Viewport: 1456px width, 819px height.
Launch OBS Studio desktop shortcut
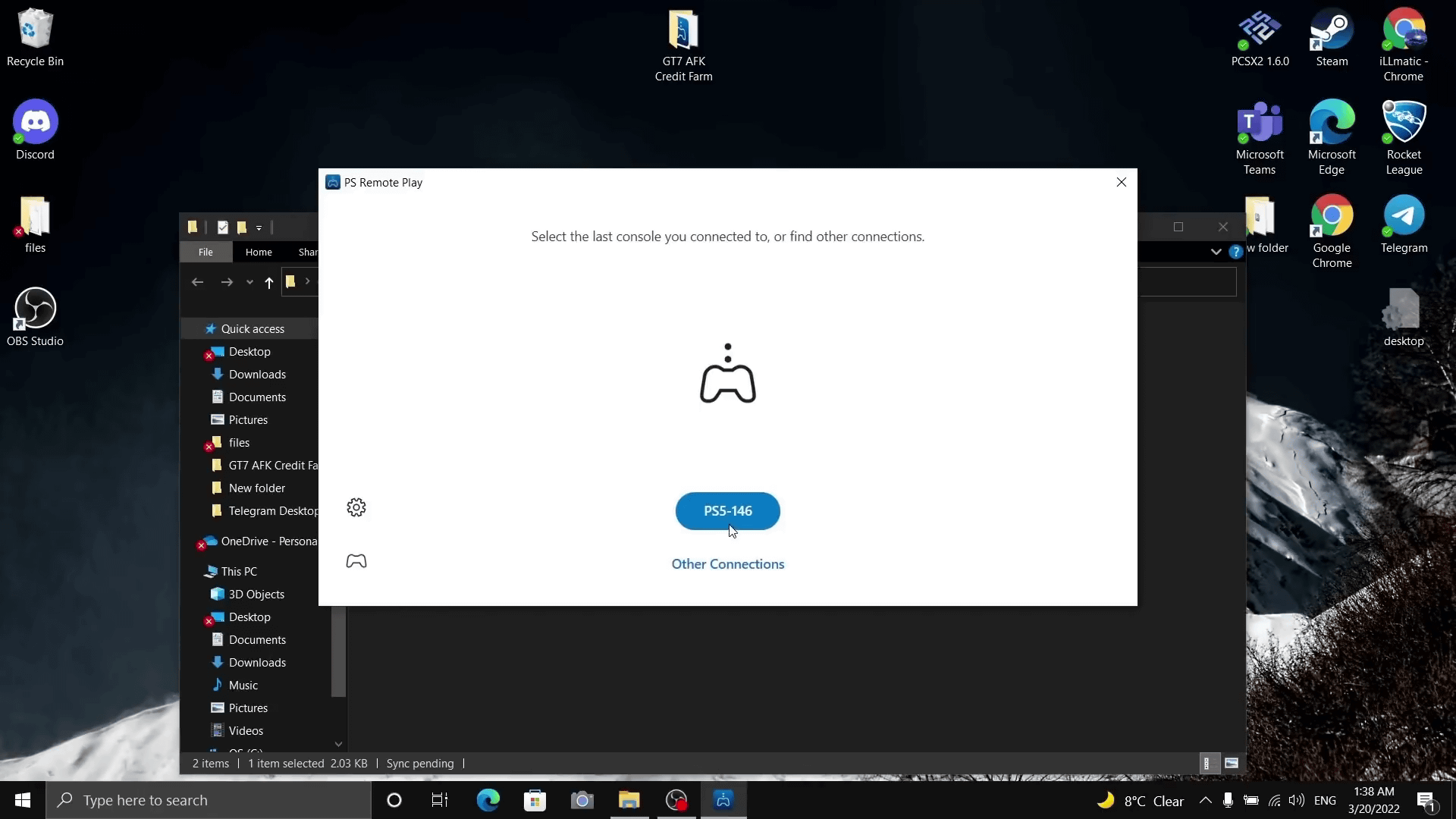[35, 318]
